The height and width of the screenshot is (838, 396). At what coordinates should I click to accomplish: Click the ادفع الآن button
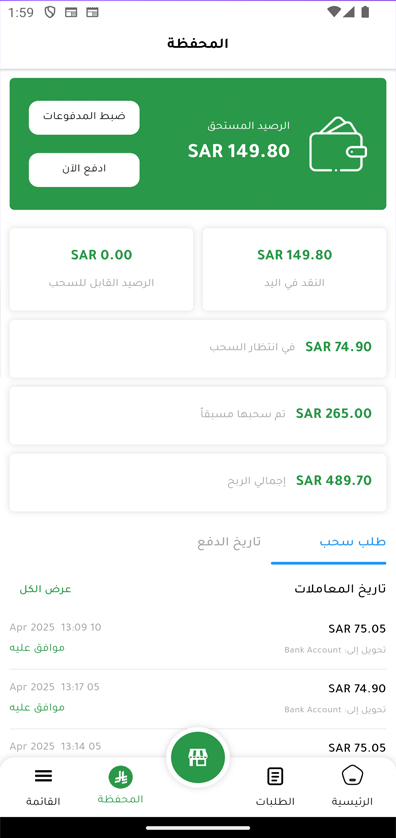click(84, 170)
